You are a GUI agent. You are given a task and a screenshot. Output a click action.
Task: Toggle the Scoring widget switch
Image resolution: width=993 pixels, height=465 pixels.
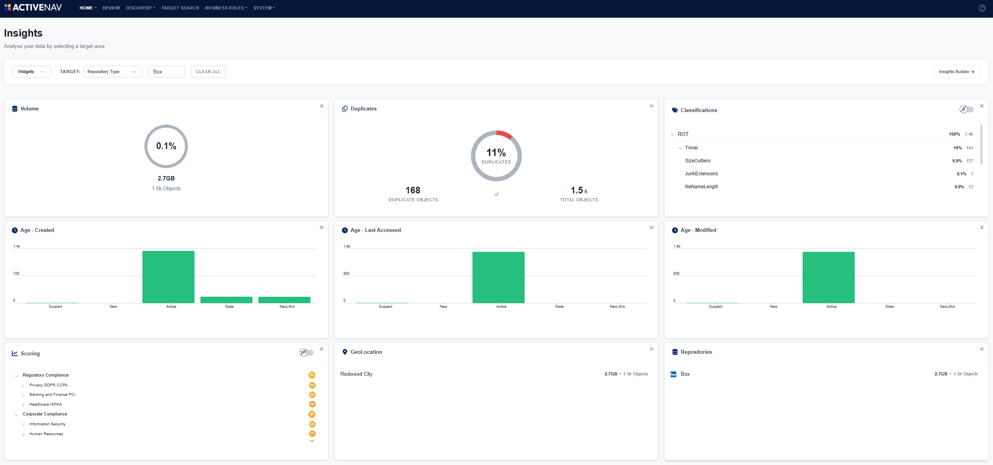click(x=307, y=353)
